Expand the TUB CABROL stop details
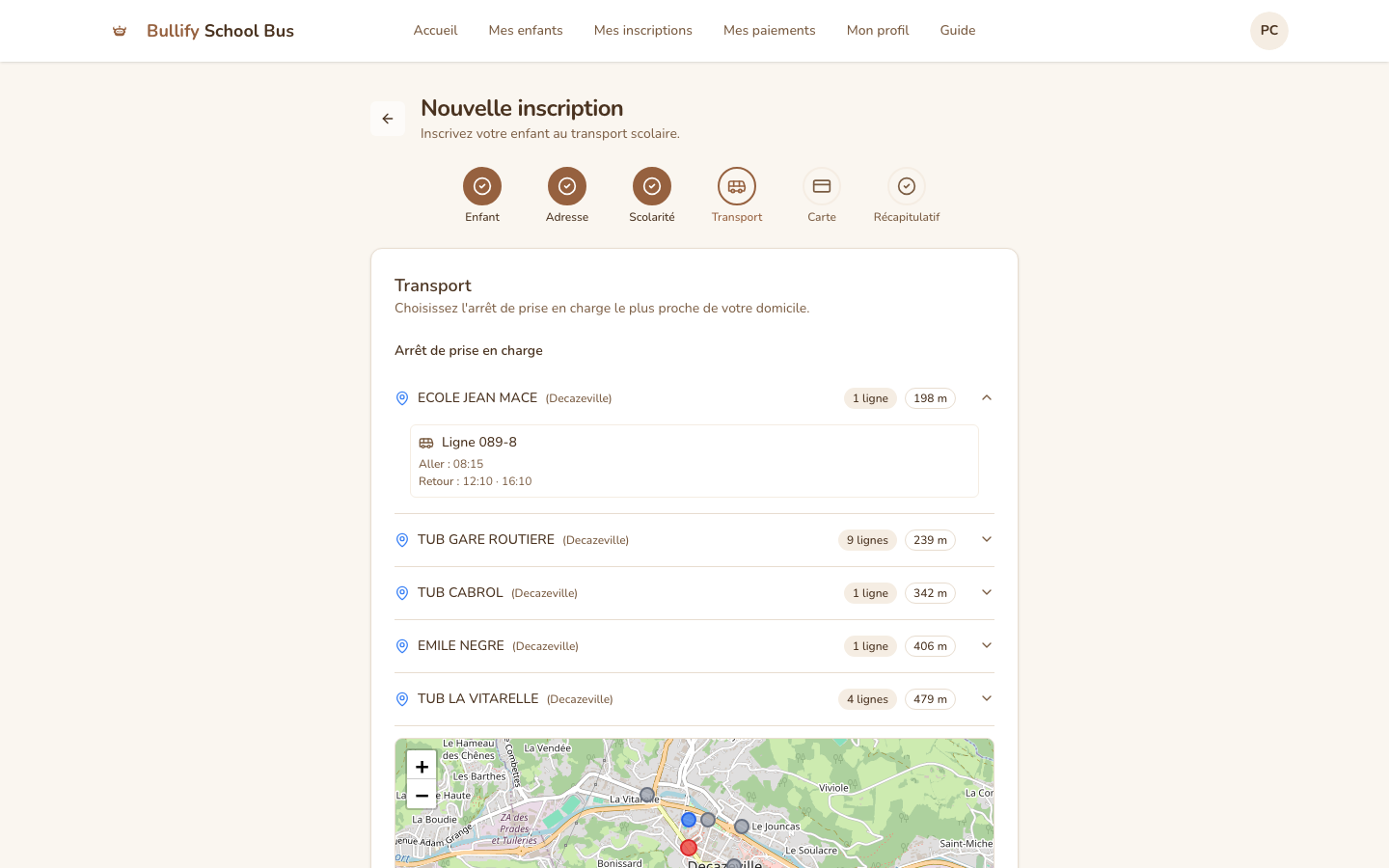 coord(986,592)
